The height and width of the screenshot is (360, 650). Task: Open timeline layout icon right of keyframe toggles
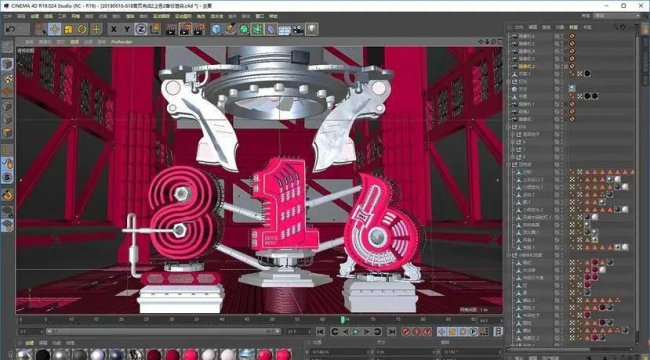click(x=499, y=331)
